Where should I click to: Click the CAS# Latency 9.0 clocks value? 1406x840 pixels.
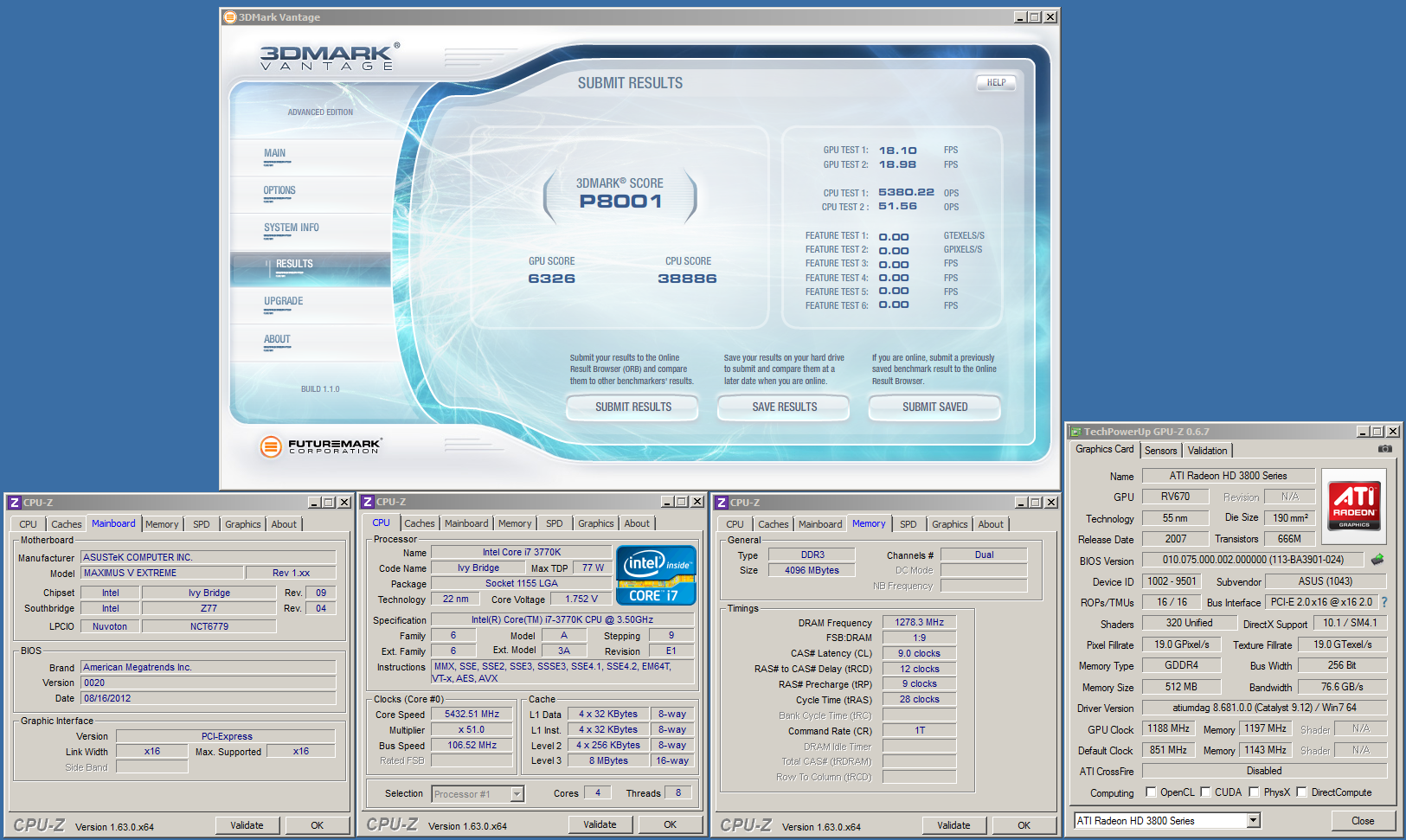coord(919,653)
